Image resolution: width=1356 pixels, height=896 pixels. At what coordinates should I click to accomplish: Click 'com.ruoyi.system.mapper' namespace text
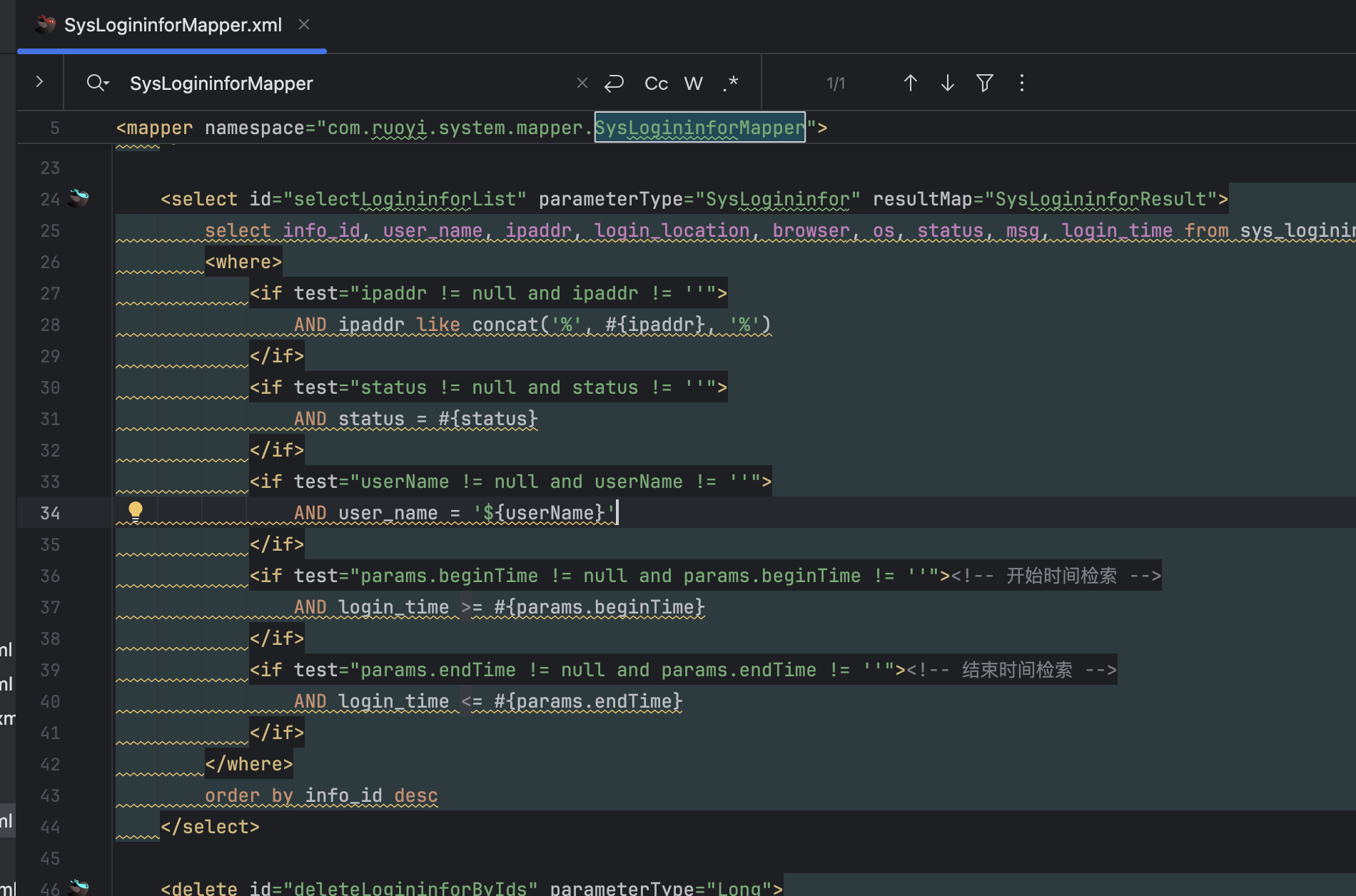click(x=455, y=128)
